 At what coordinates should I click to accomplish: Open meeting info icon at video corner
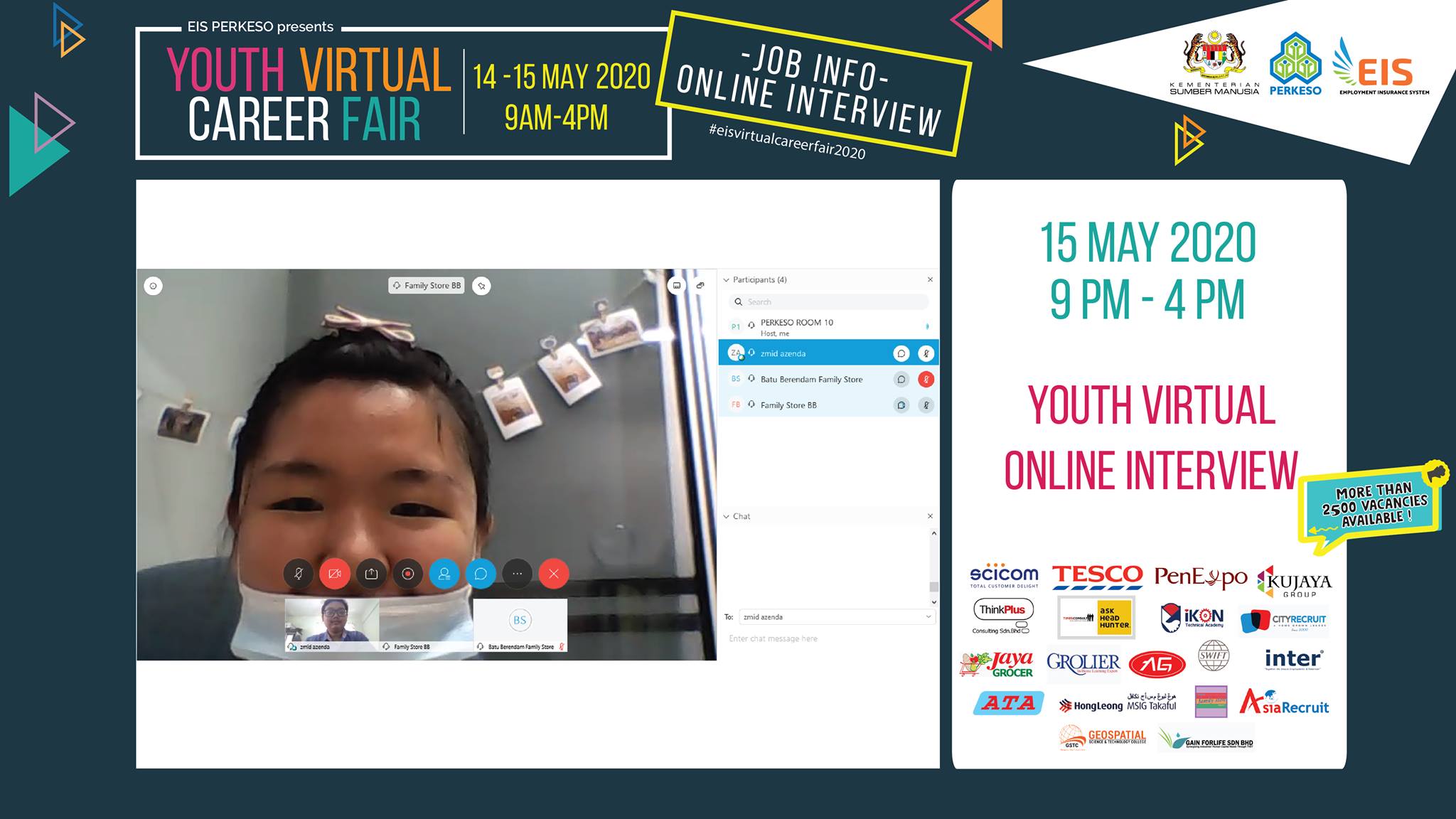(154, 286)
